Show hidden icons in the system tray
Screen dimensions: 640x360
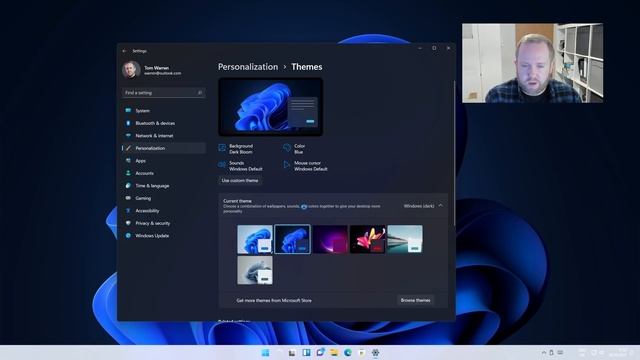pos(544,353)
